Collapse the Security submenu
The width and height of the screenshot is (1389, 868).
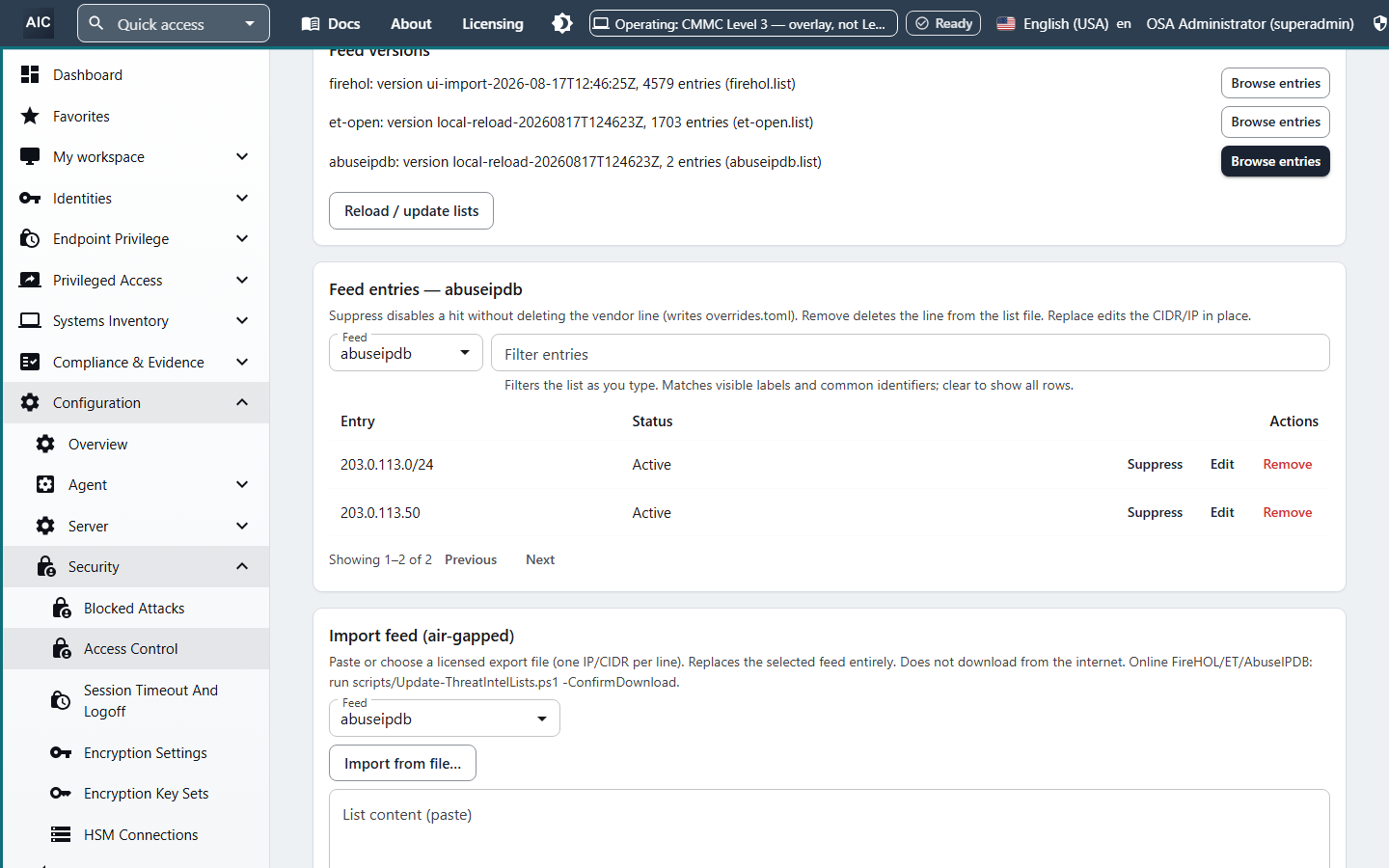[x=242, y=566]
